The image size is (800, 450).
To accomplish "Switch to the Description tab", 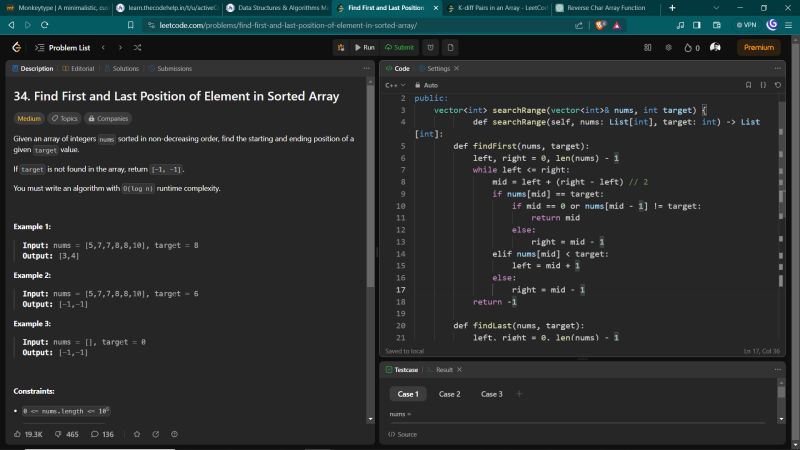I will (32, 68).
